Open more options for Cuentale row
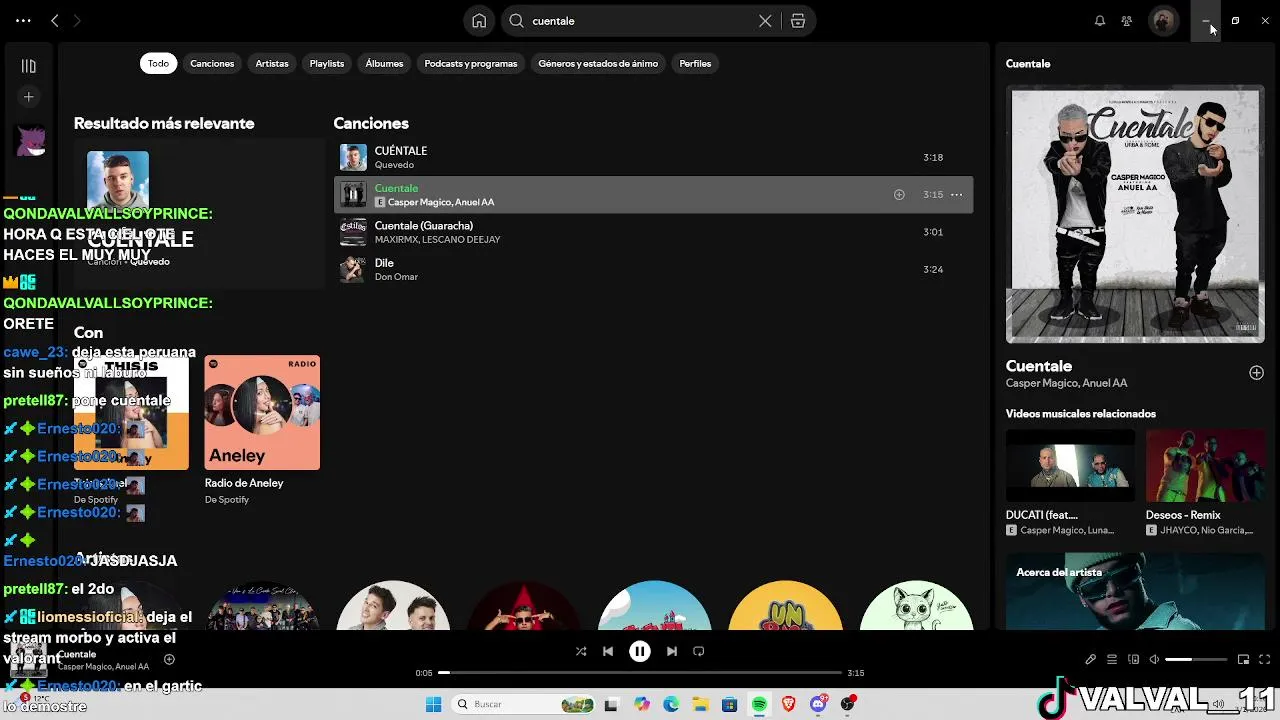1280x720 pixels. point(956,195)
